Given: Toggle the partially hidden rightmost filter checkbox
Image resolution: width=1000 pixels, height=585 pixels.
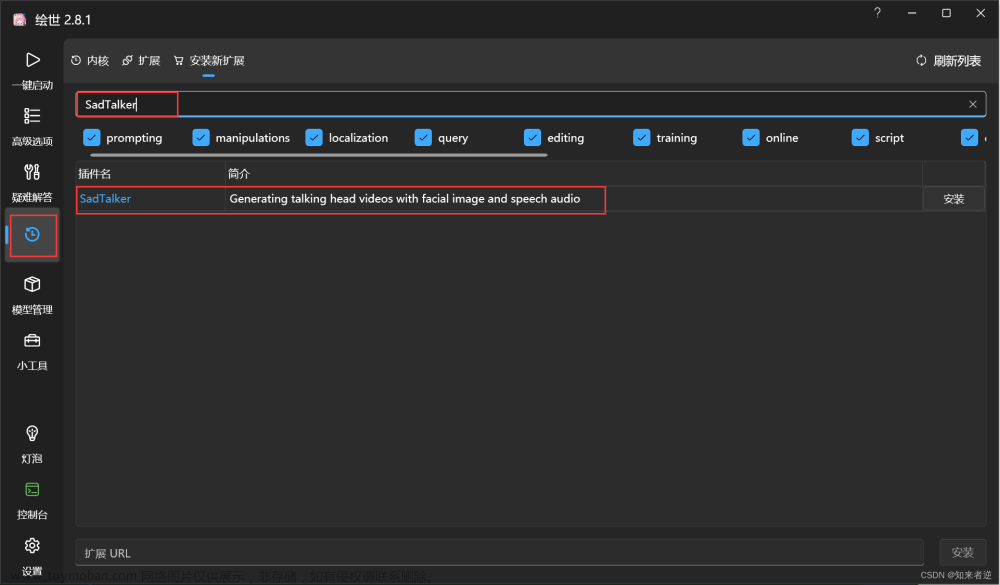Looking at the screenshot, I should [x=969, y=138].
